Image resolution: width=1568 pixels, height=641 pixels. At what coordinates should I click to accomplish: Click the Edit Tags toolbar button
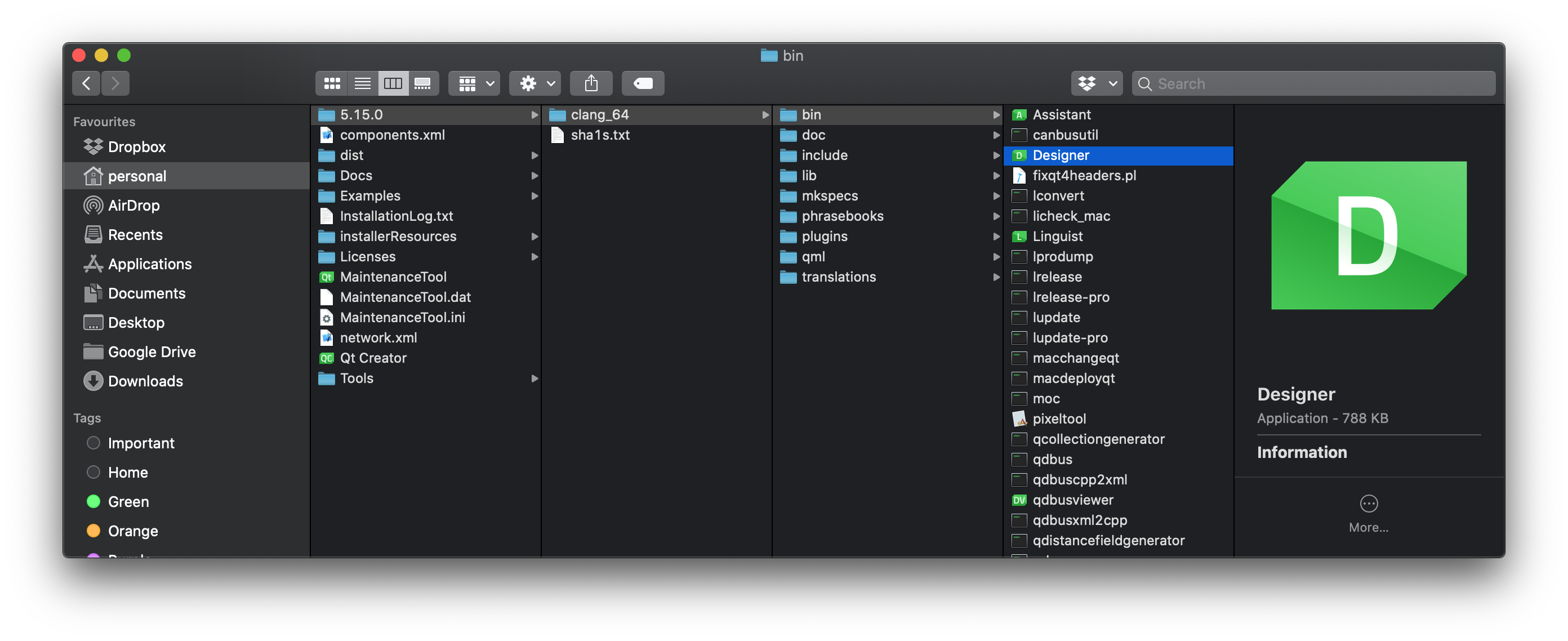pos(643,83)
